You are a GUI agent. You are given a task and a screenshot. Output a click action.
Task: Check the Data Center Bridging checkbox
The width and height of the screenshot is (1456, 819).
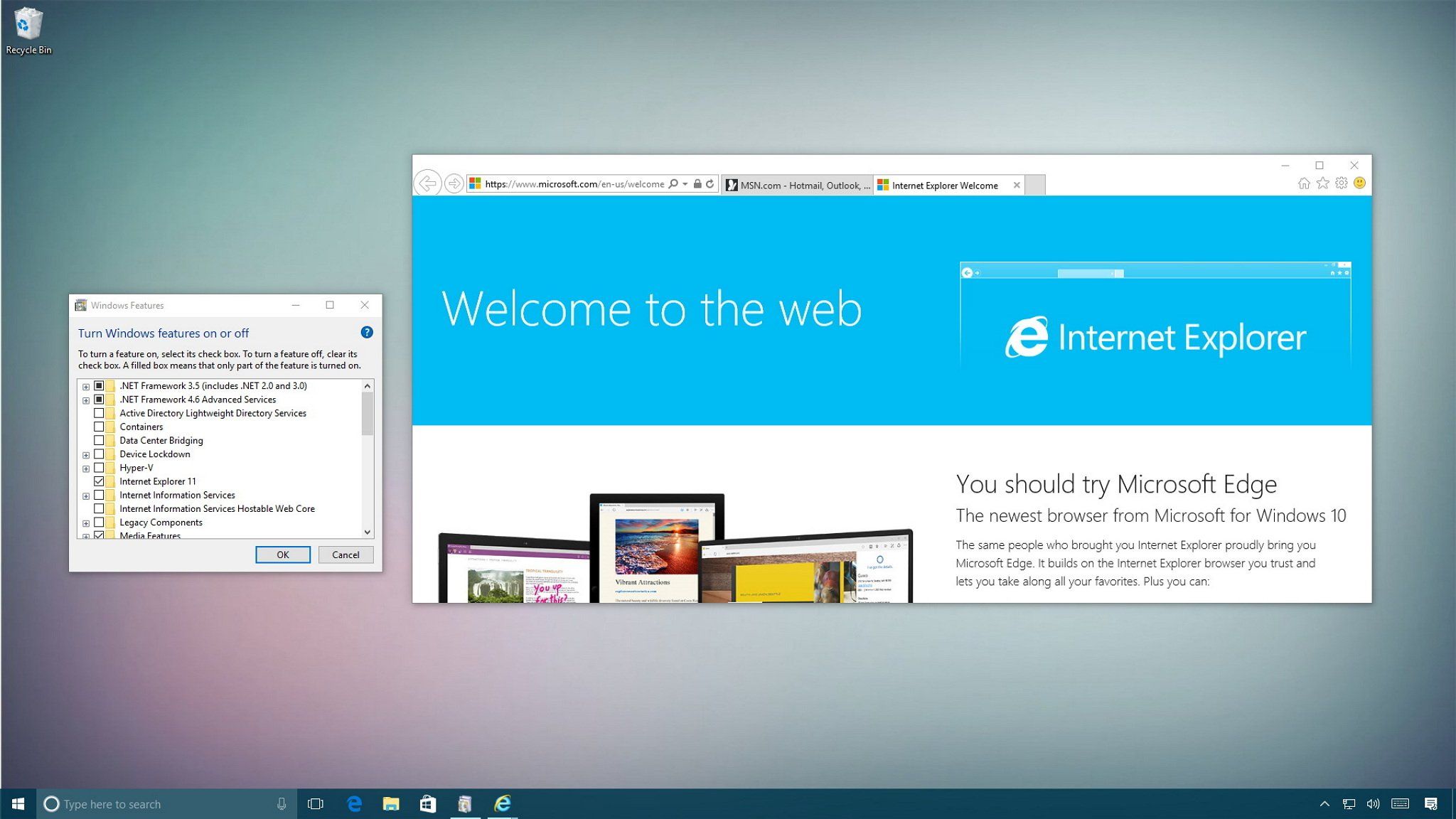click(99, 440)
